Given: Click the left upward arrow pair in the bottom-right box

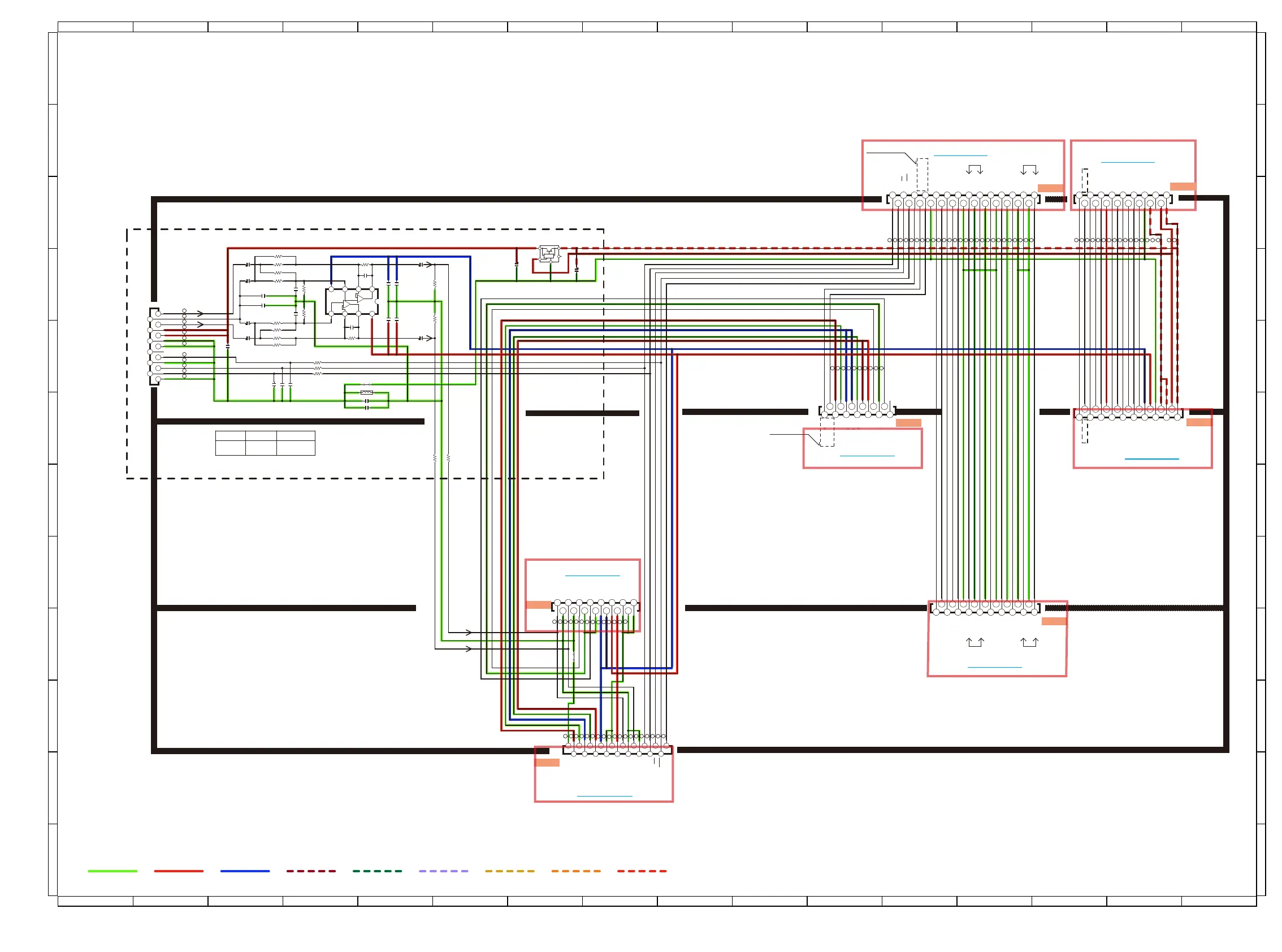Looking at the screenshot, I should click(x=975, y=642).
